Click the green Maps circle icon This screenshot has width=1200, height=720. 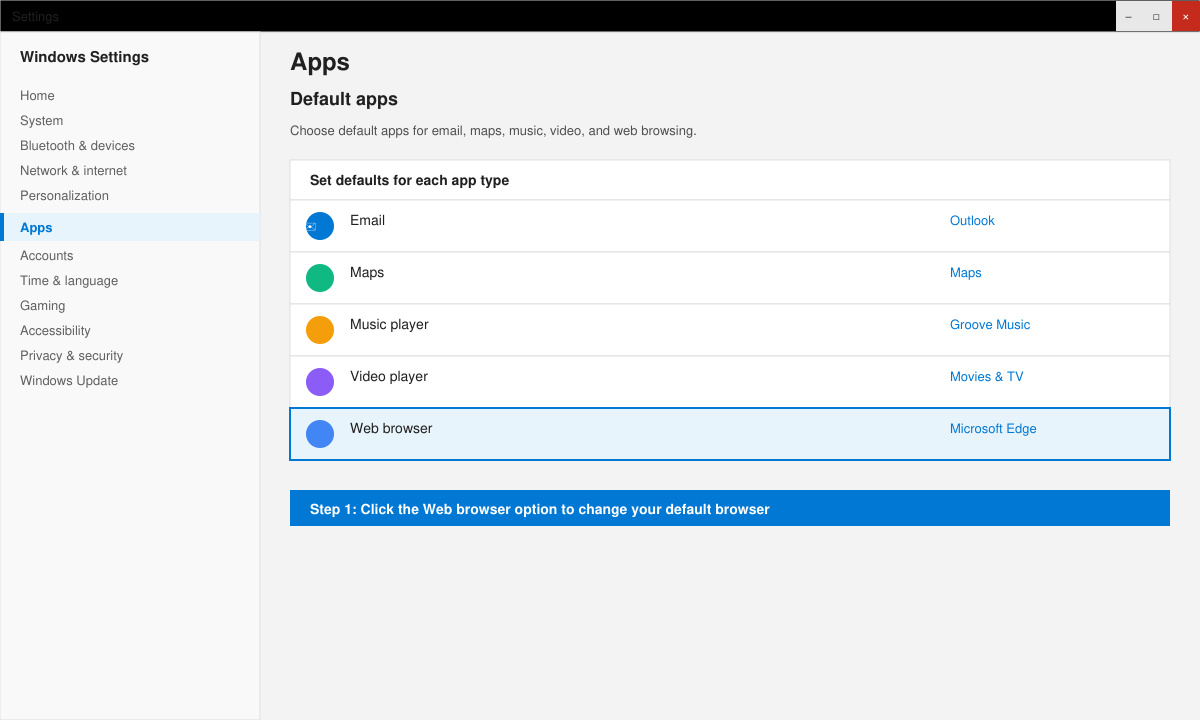[x=320, y=278]
